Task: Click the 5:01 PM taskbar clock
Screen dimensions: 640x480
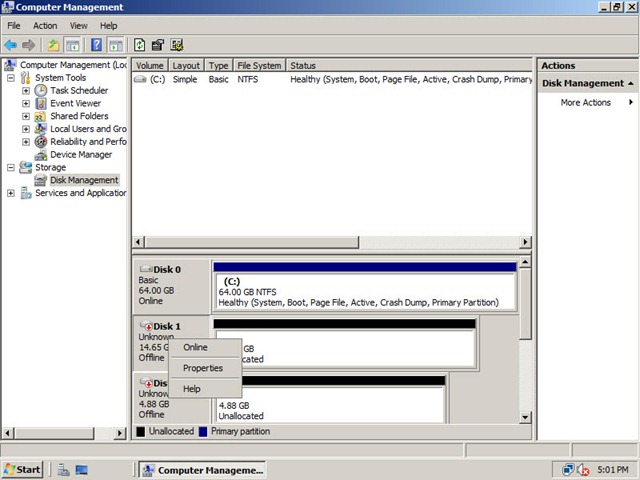Action: (613, 470)
